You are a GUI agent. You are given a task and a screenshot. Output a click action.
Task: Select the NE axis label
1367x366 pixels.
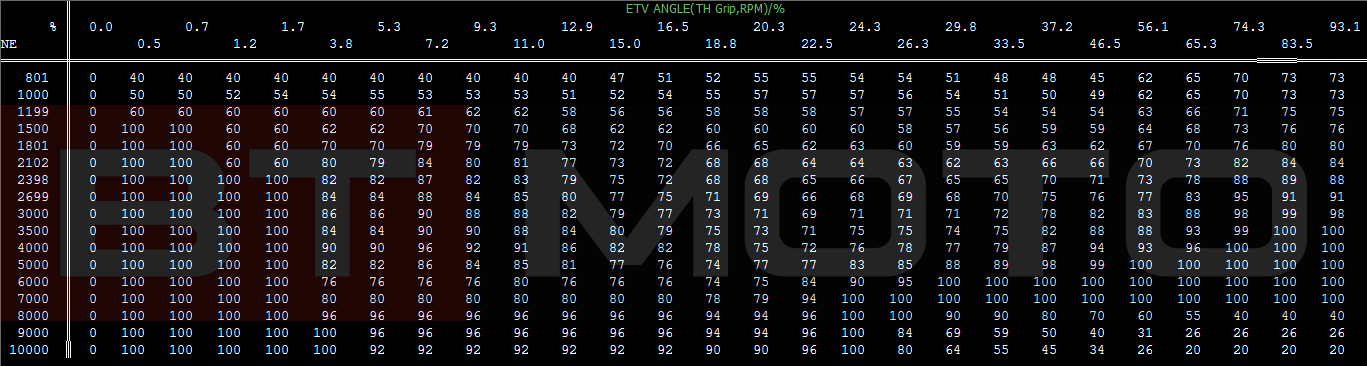[x=9, y=44]
